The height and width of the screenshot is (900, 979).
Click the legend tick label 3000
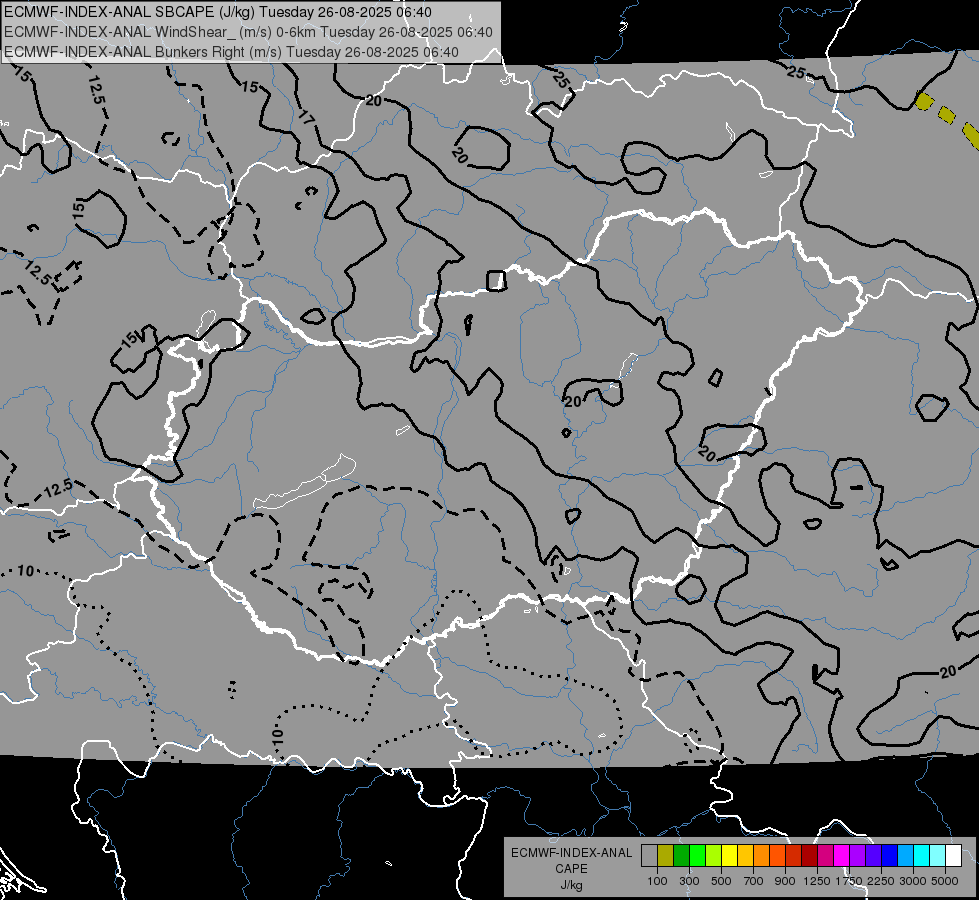913,881
